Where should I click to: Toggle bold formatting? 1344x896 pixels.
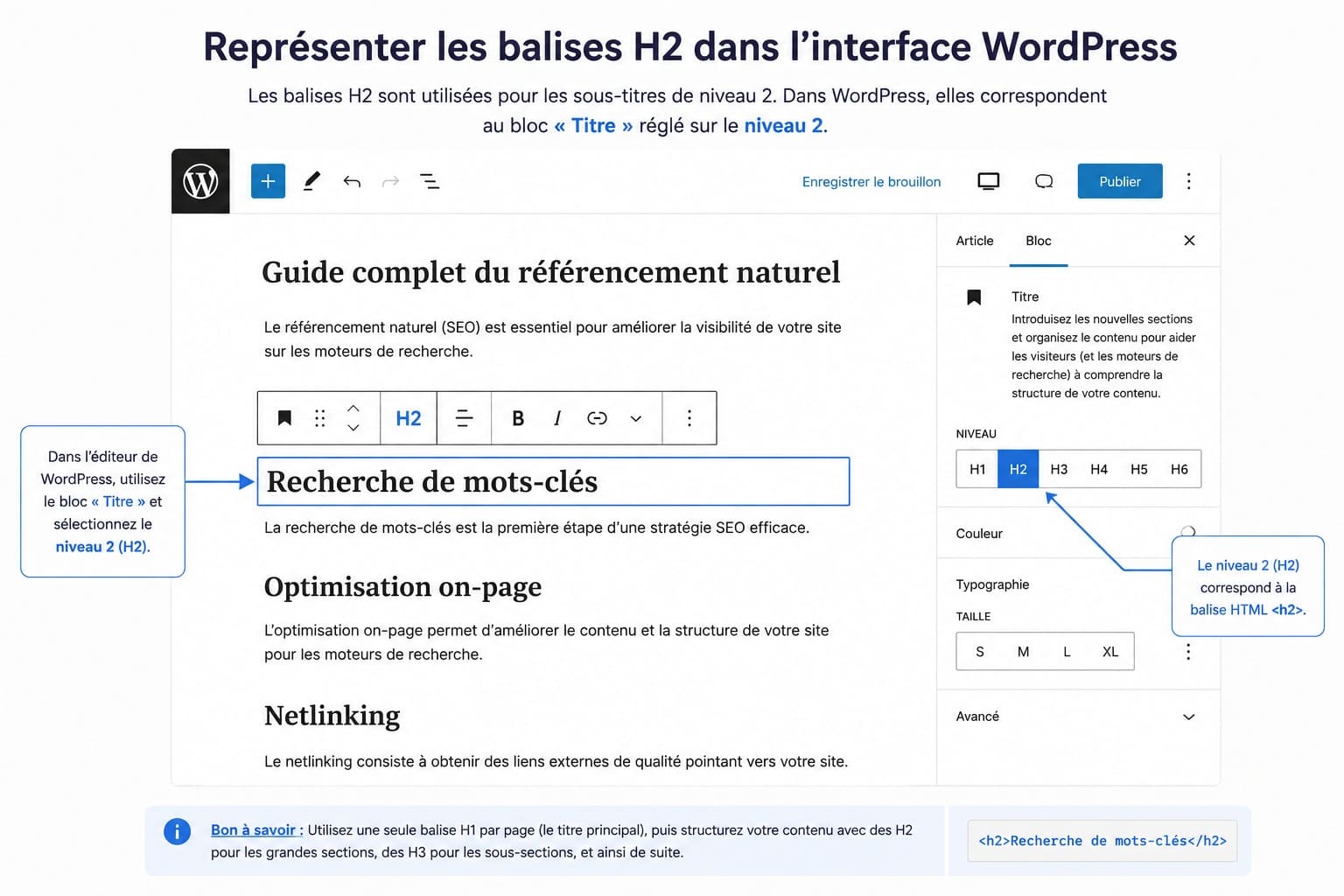518,418
